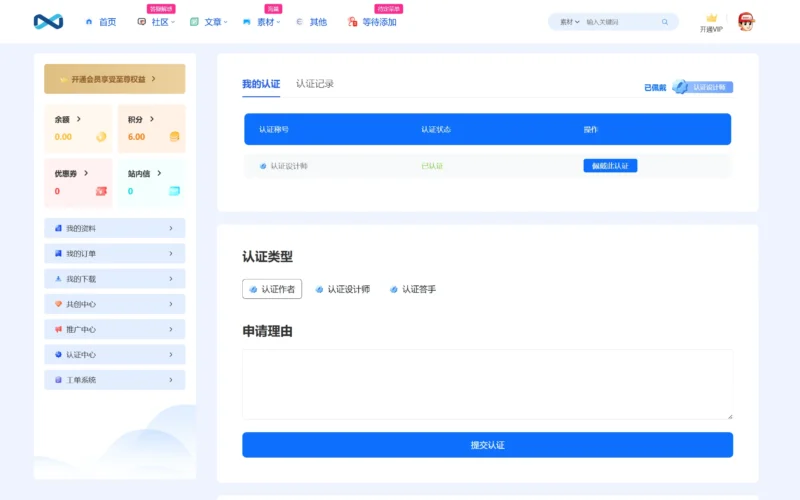Expand the 文章 navigation dropdown

(212, 22)
